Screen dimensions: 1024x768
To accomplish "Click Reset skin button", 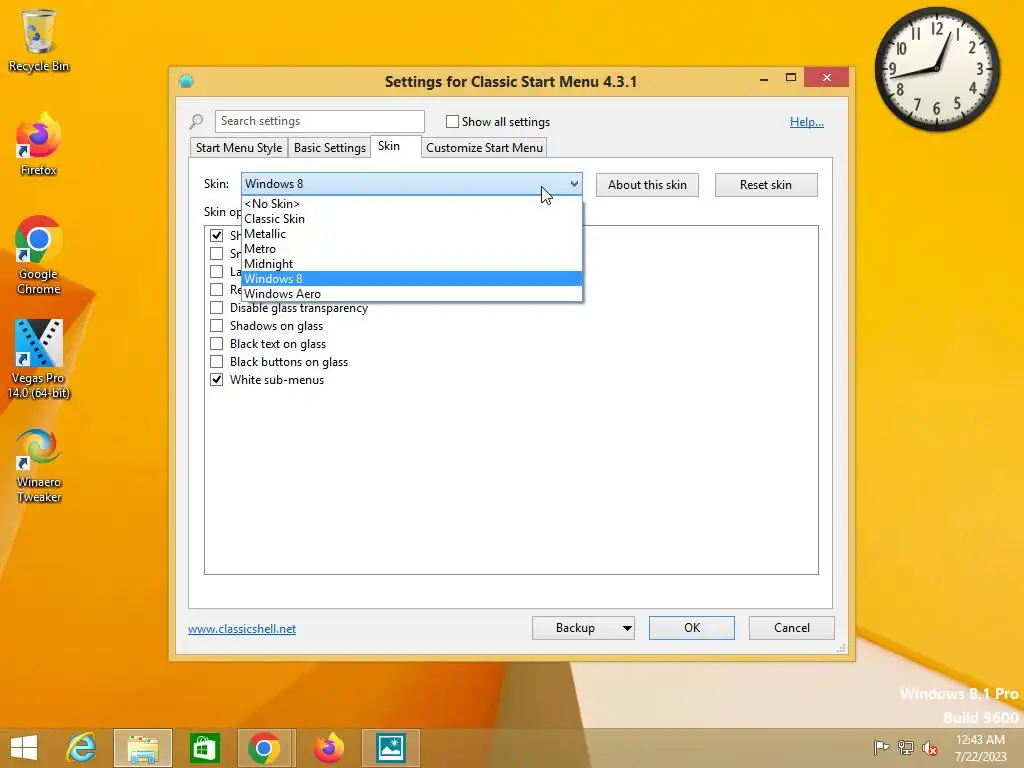I will (765, 185).
